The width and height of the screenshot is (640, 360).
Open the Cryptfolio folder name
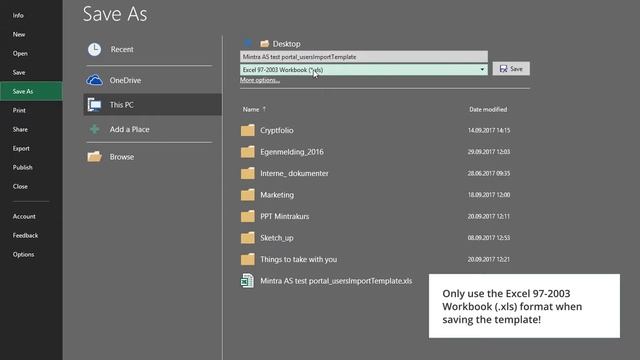pyautogui.click(x=277, y=130)
